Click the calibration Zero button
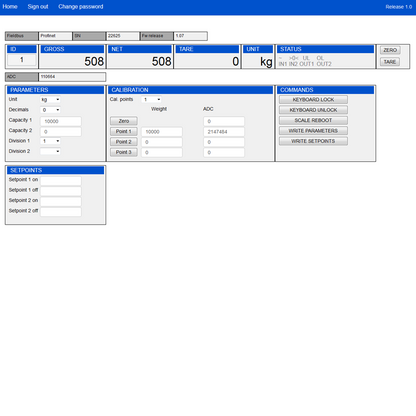Image resolution: width=416 pixels, height=416 pixels. pyautogui.click(x=124, y=121)
